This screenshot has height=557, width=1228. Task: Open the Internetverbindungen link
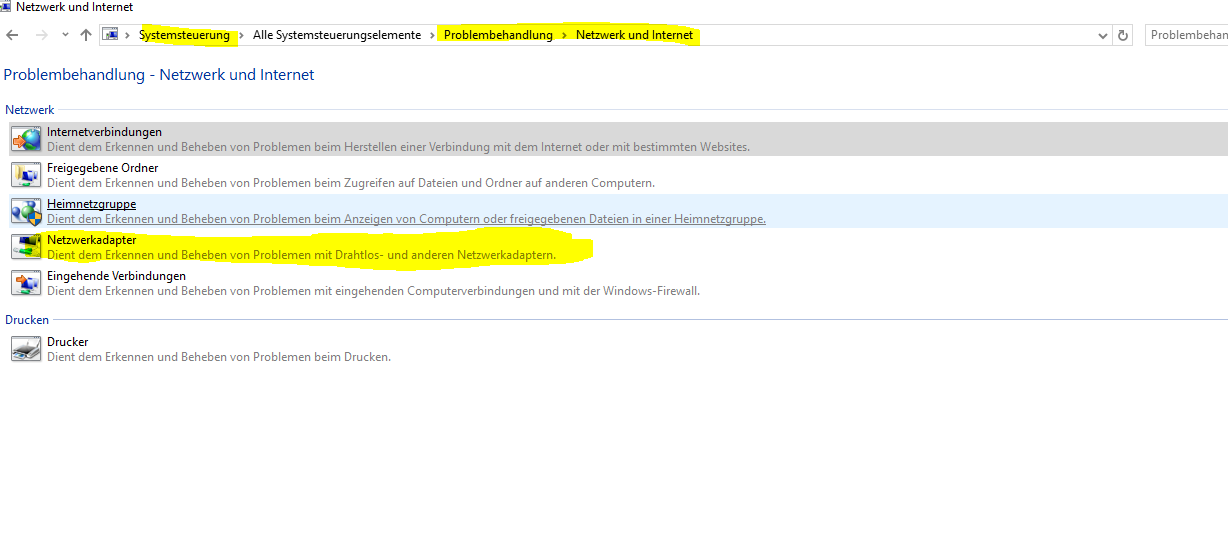click(x=104, y=132)
